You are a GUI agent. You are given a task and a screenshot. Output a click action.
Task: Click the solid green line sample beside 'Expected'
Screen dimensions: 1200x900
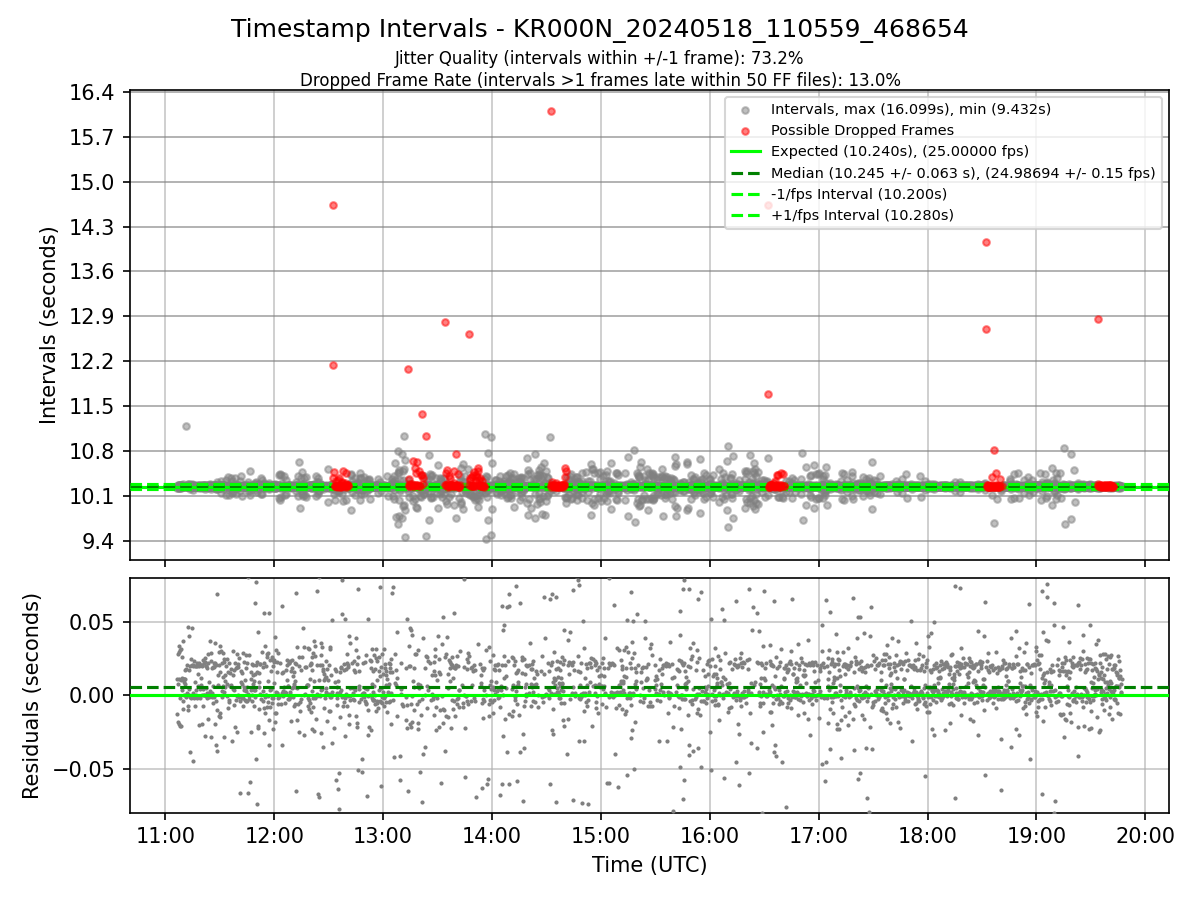[746, 152]
